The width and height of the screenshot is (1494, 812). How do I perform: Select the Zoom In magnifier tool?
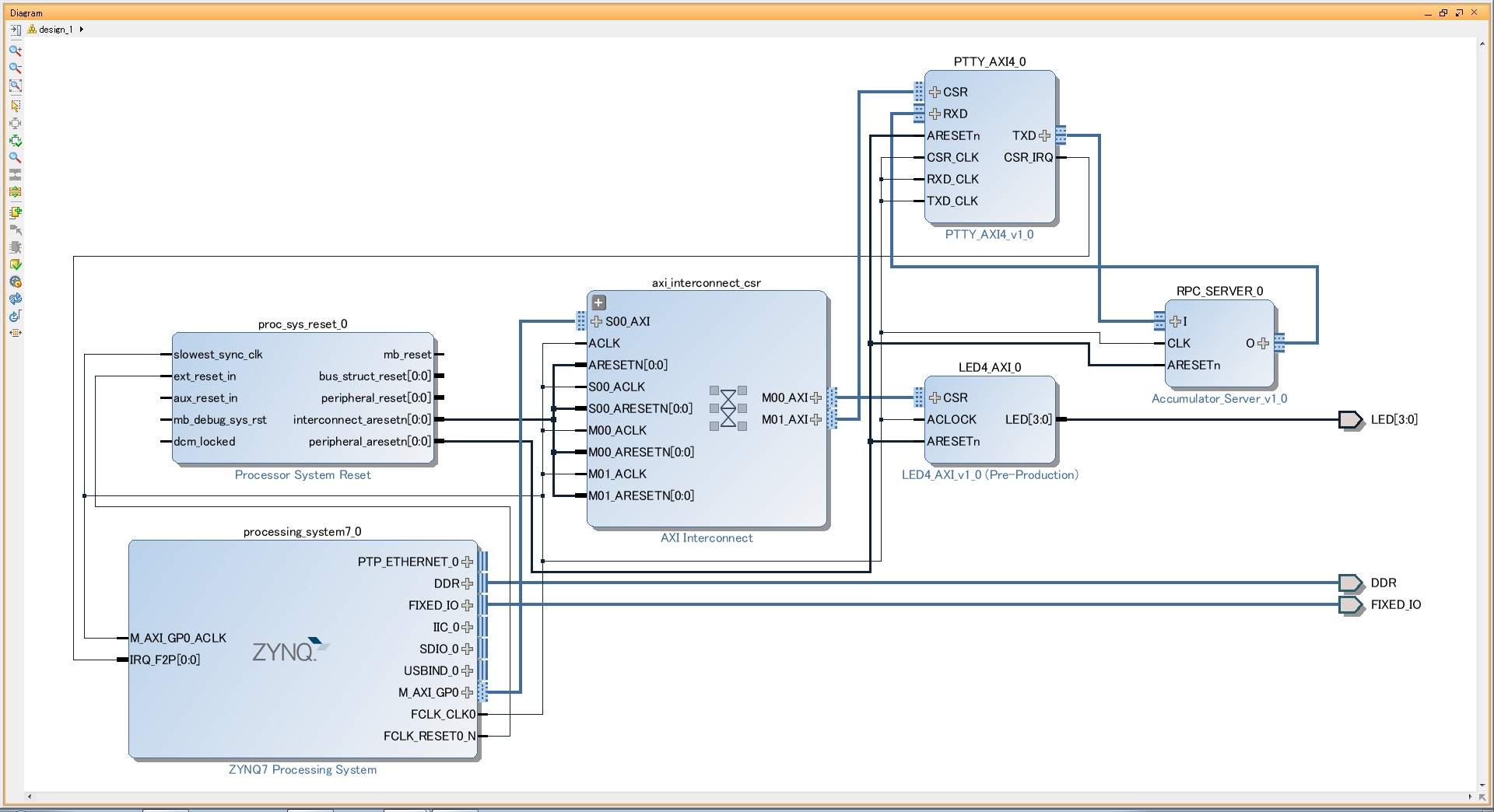pos(15,51)
